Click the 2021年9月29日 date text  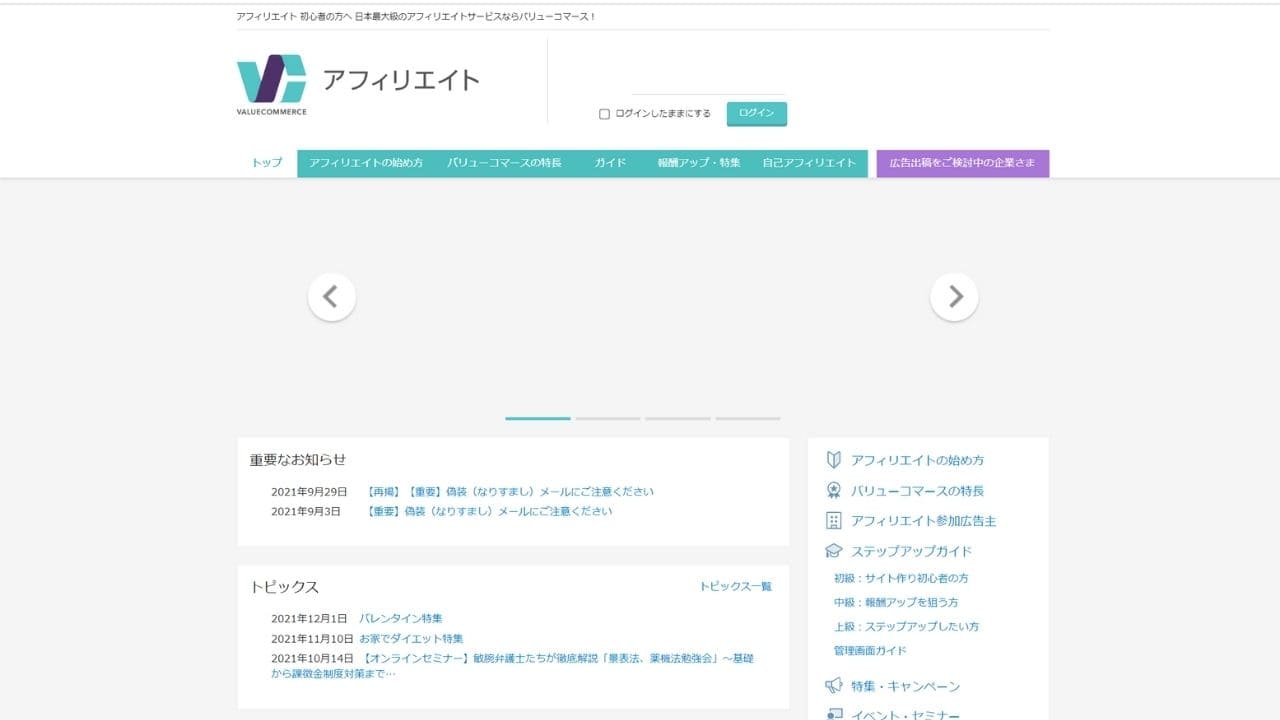point(309,491)
